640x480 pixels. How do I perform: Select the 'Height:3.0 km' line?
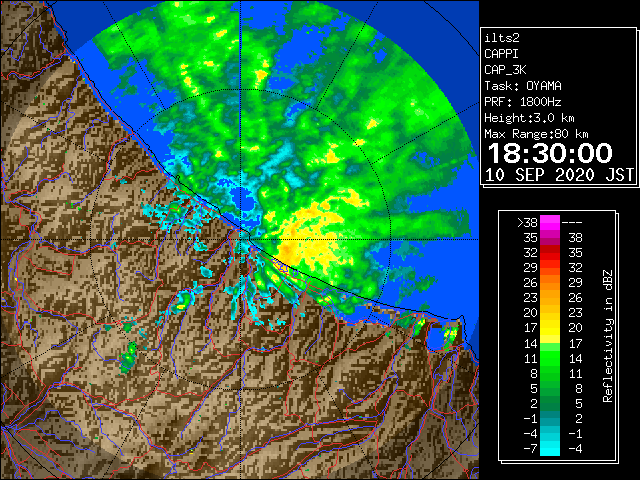click(x=529, y=118)
